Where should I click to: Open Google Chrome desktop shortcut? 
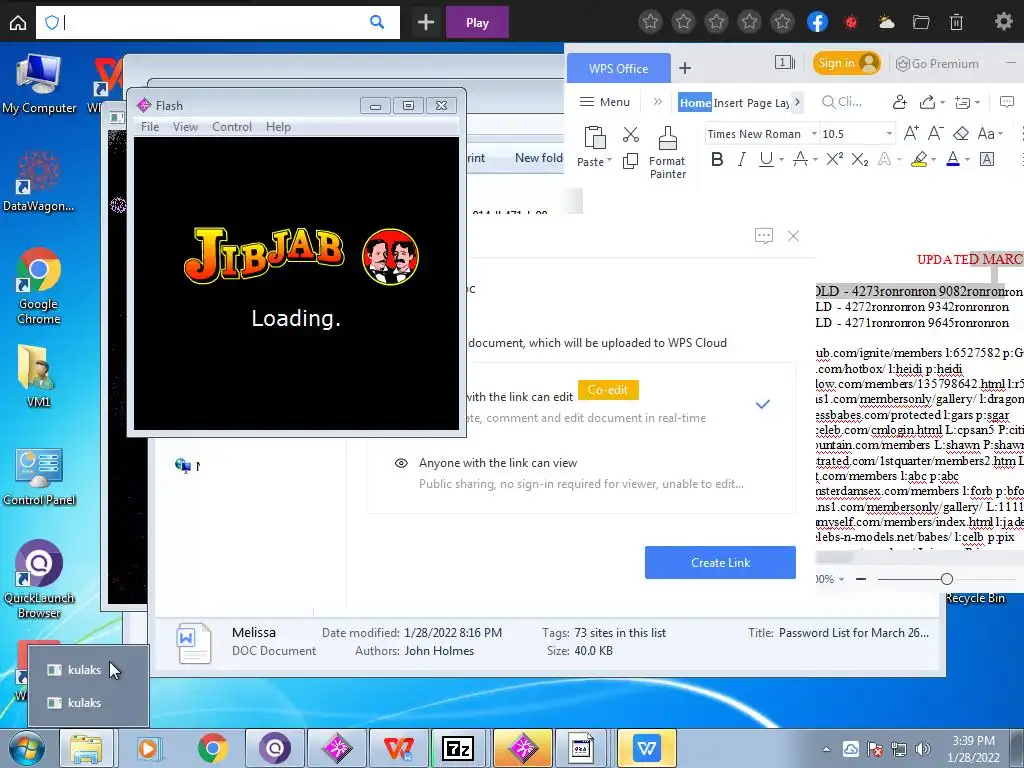[39, 286]
